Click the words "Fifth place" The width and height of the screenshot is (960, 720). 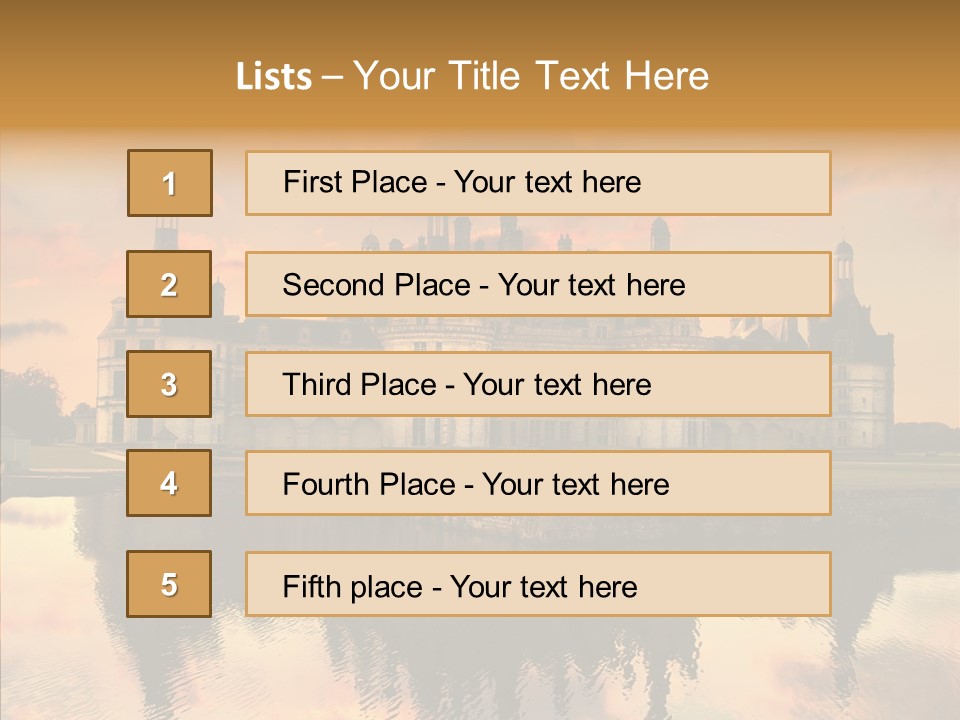click(x=355, y=587)
